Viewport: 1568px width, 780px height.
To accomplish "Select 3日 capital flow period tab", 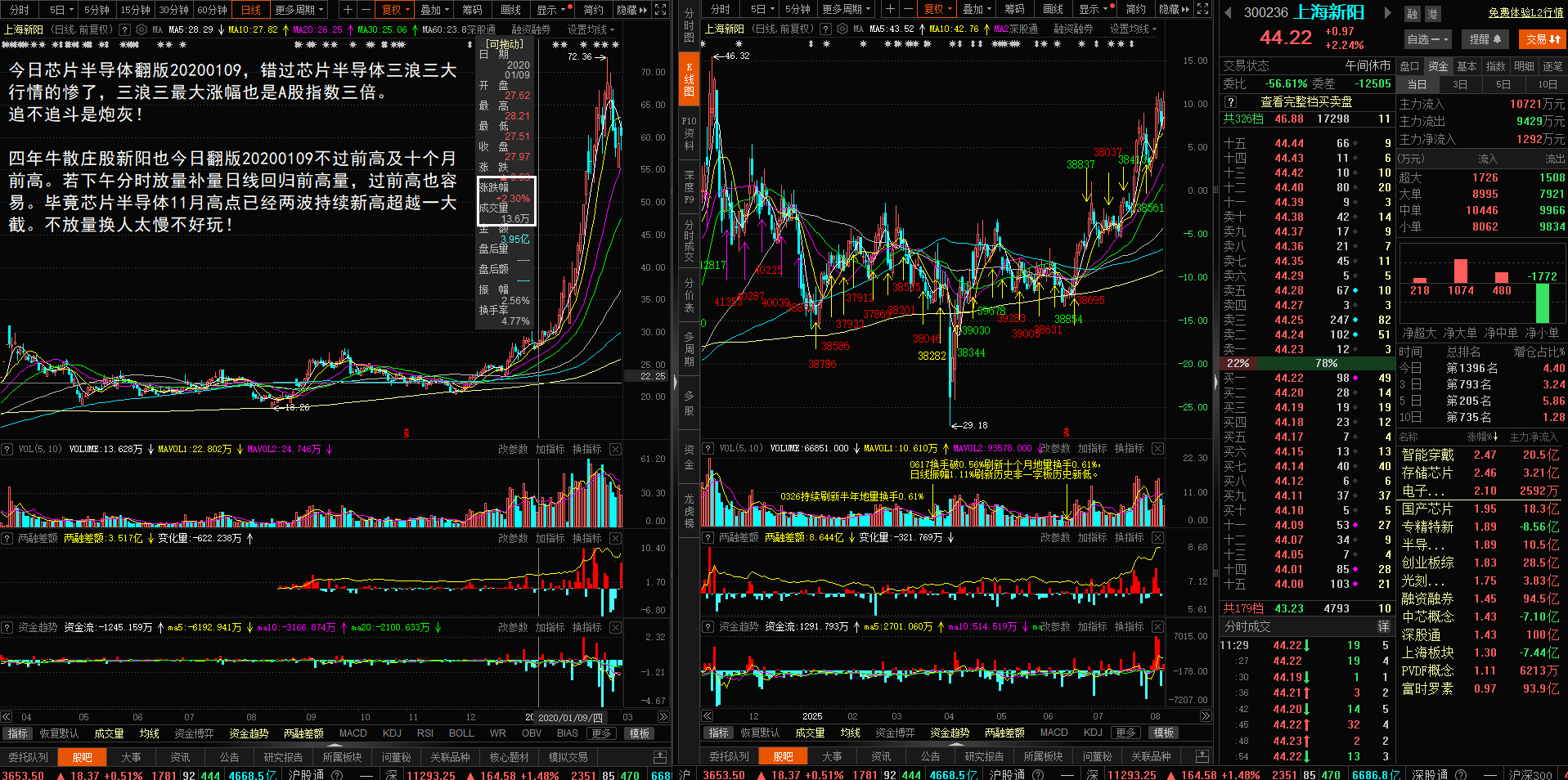I will (x=1460, y=84).
